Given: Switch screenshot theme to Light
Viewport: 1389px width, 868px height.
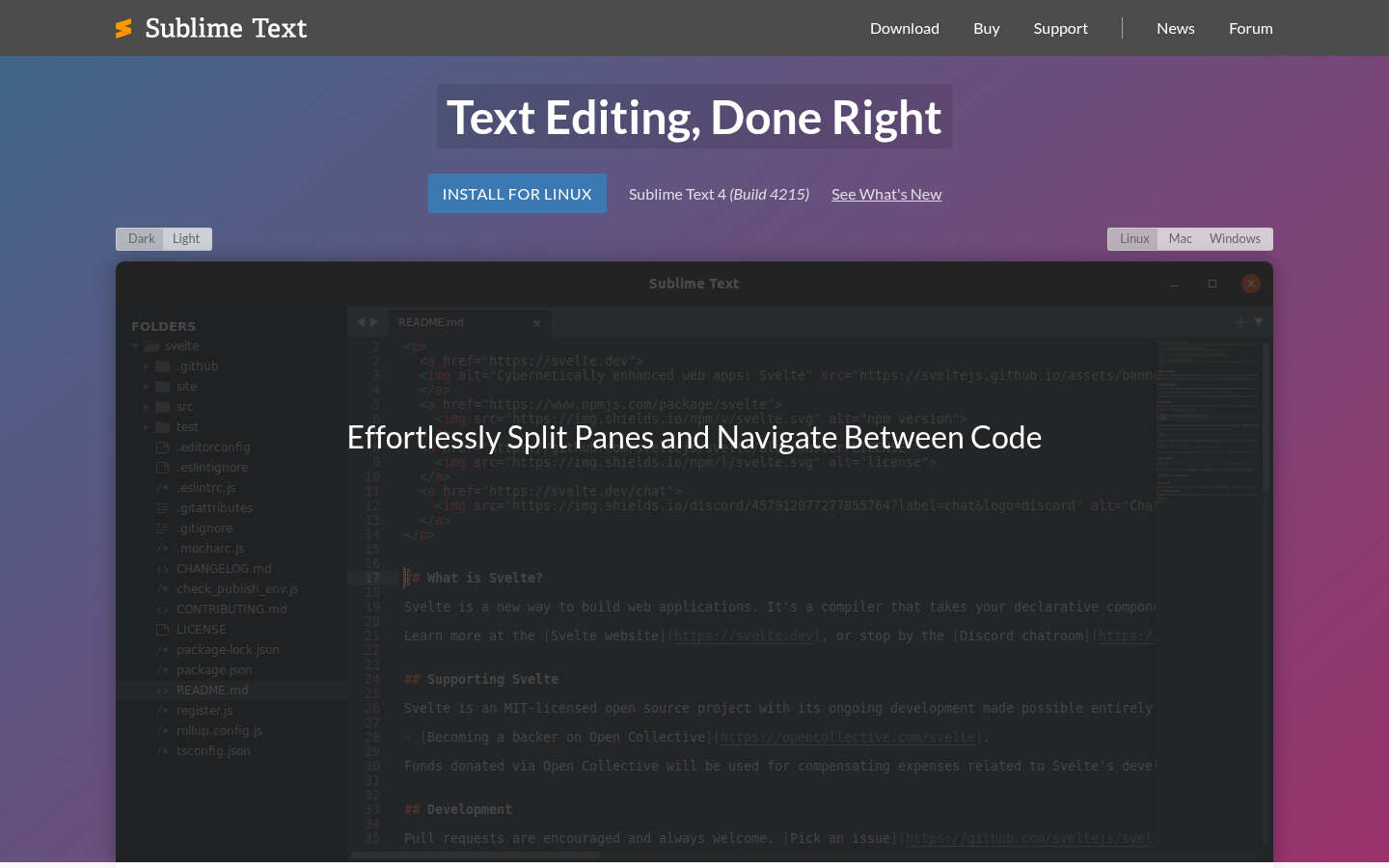Looking at the screenshot, I should (186, 239).
